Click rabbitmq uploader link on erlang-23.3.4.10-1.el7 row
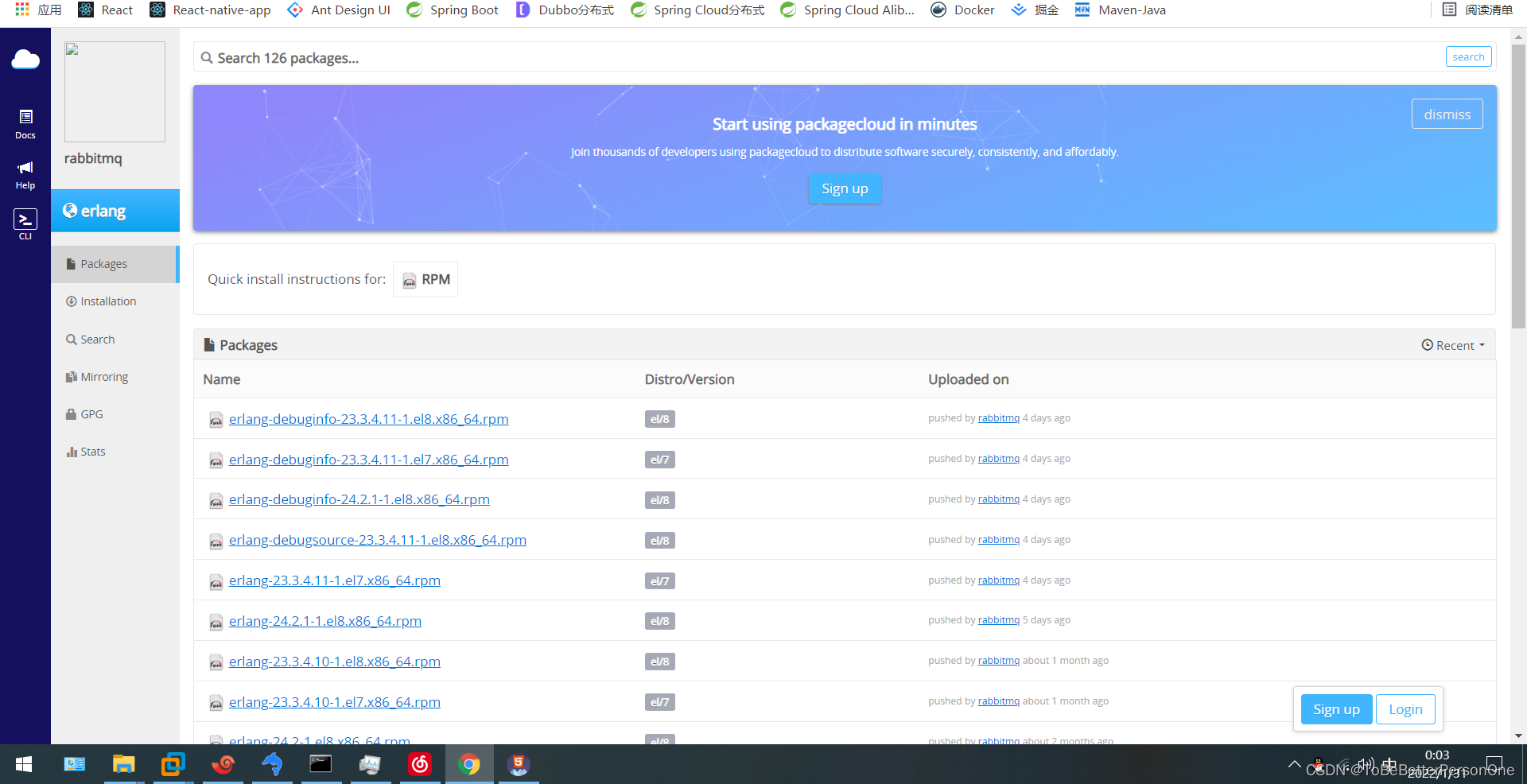1527x784 pixels. (x=998, y=701)
